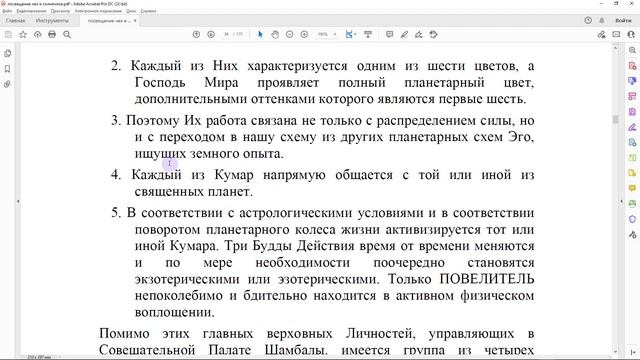Click the stamp tool icon
Image resolution: width=640 pixels, height=360 pixels.
point(433,35)
